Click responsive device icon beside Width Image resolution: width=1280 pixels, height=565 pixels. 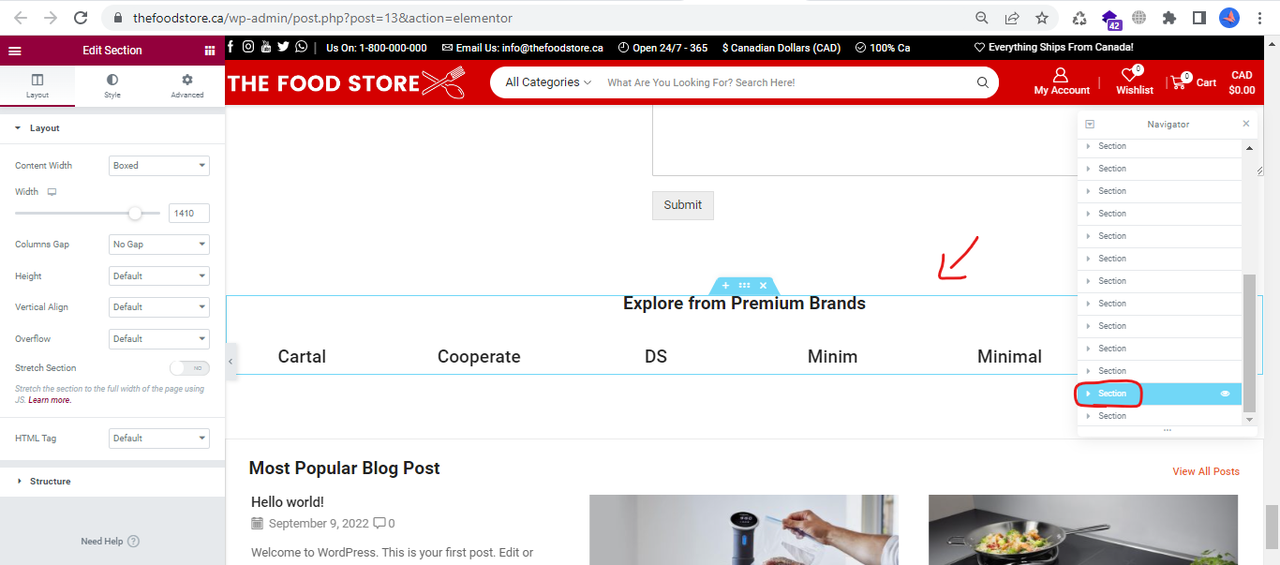point(52,191)
